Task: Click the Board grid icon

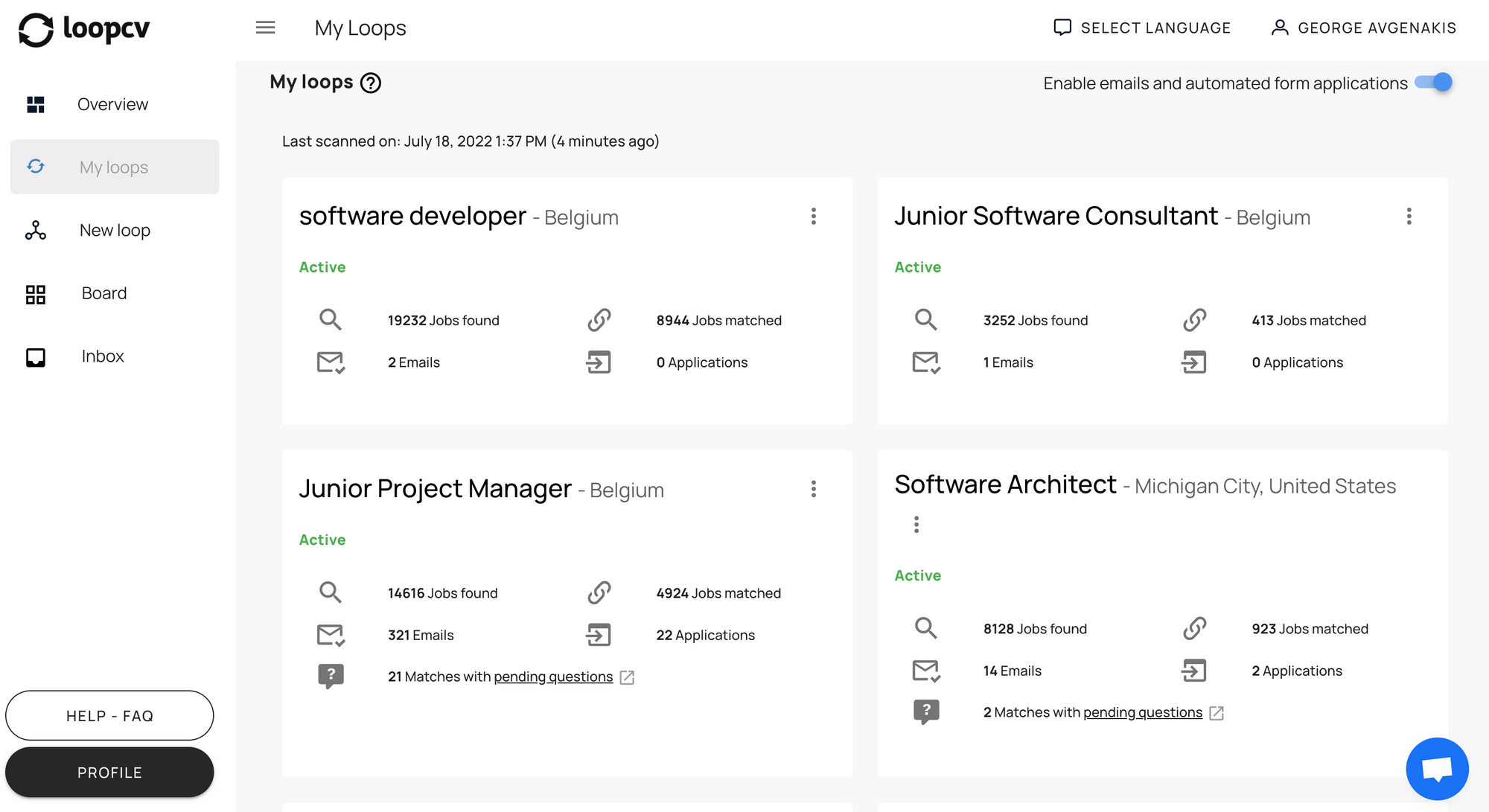Action: click(x=35, y=293)
